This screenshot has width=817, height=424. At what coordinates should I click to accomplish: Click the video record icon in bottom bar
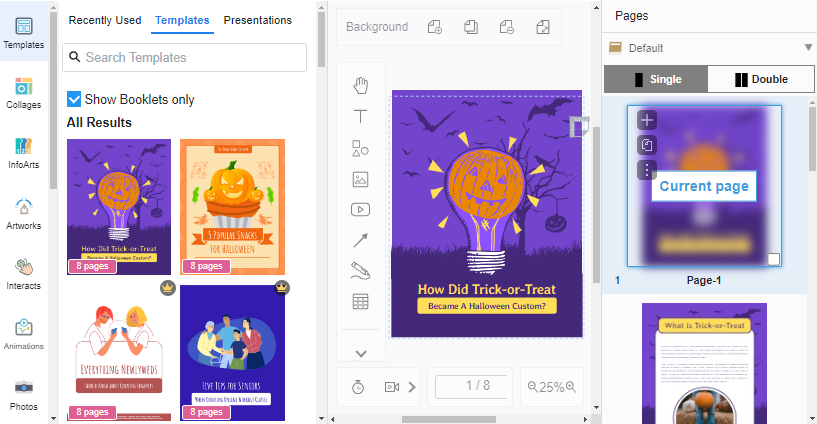click(392, 387)
